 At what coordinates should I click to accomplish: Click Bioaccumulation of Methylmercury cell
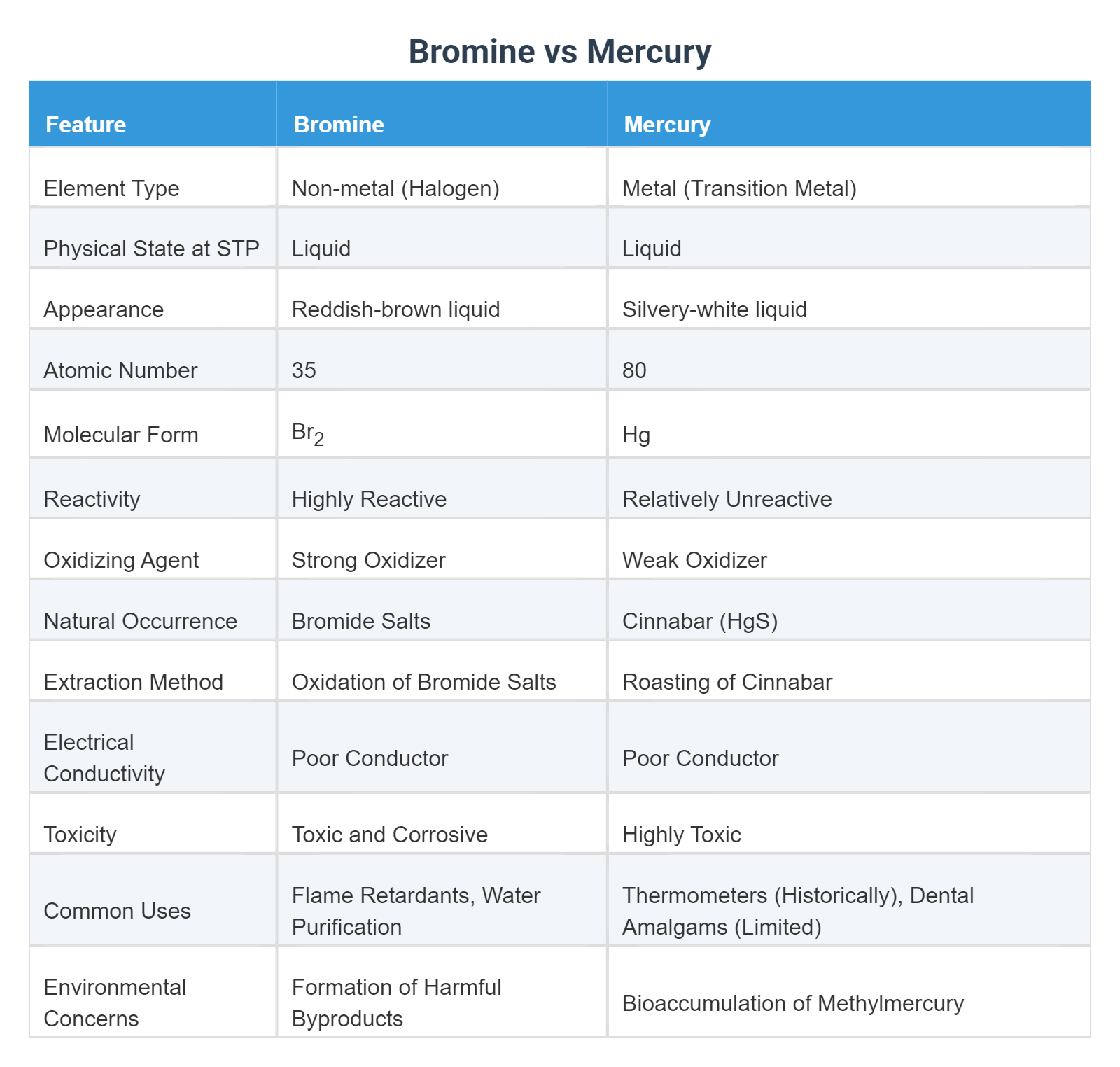(849, 991)
